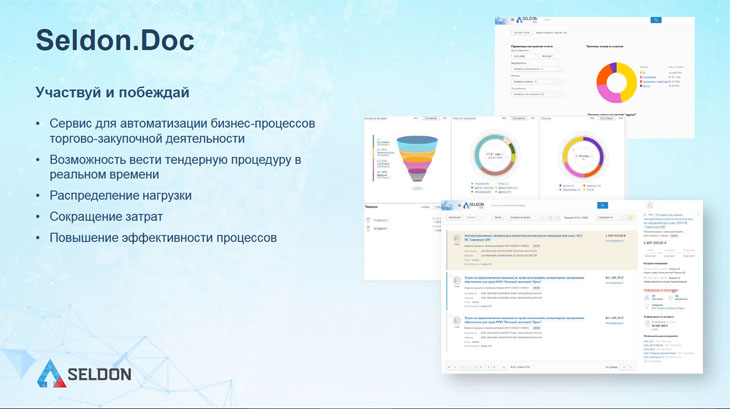Screen dimensions: 730x409
Task: Click the document icon of the second tender
Action: 456,282
